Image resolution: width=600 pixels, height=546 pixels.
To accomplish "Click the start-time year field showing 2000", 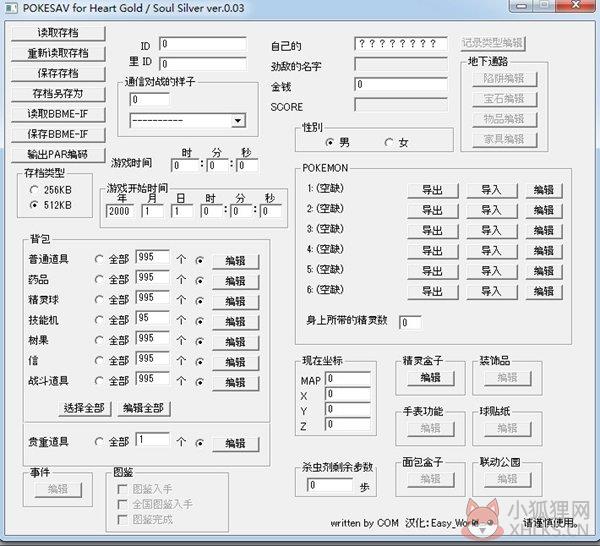I will [120, 211].
